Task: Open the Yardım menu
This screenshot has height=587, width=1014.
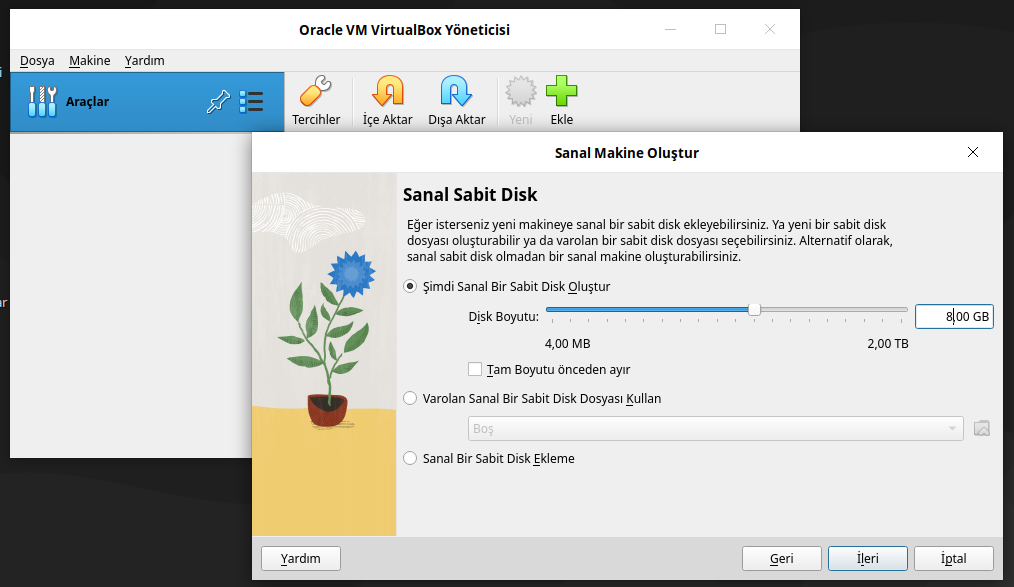Action: coord(144,61)
